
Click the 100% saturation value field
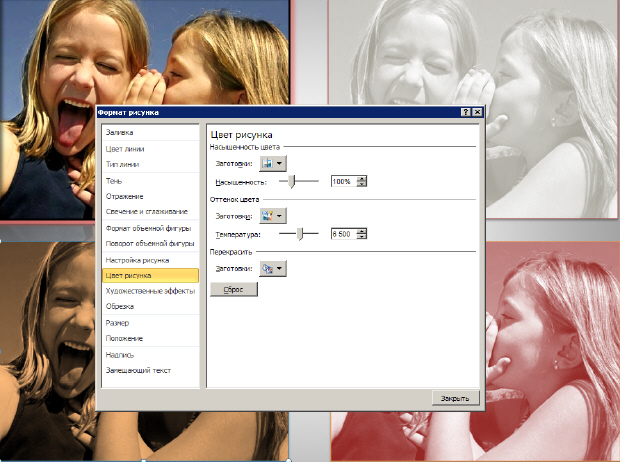pos(344,182)
